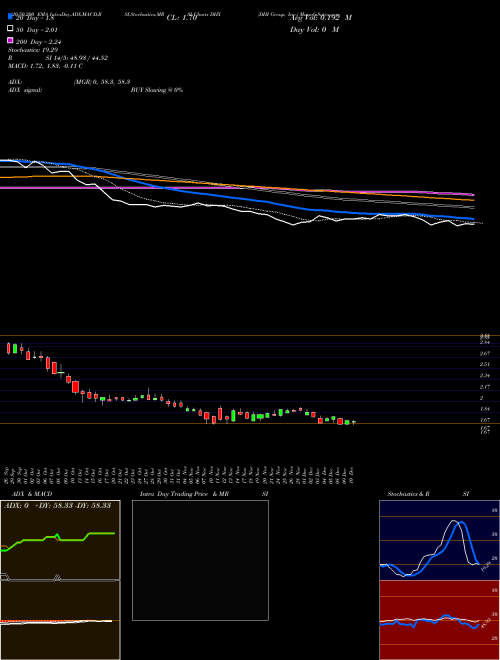
Task: Select the '200 Day - 2.24' legend text
Action: 39,41
